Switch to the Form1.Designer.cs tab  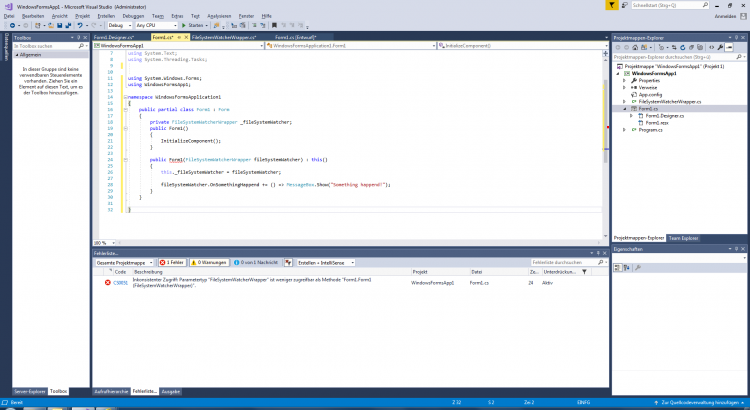(x=113, y=37)
